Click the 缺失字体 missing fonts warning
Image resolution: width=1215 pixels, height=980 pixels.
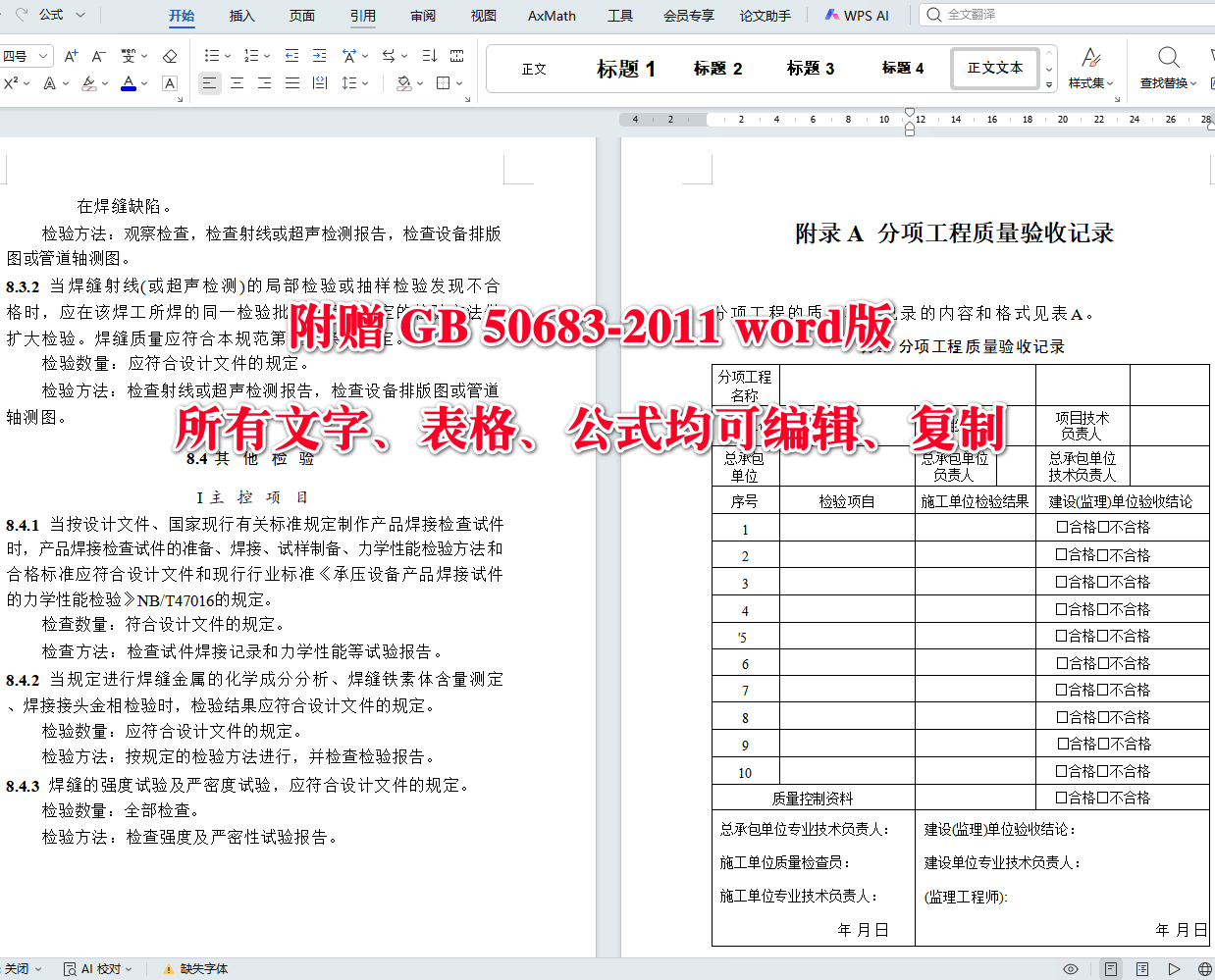[x=195, y=969]
